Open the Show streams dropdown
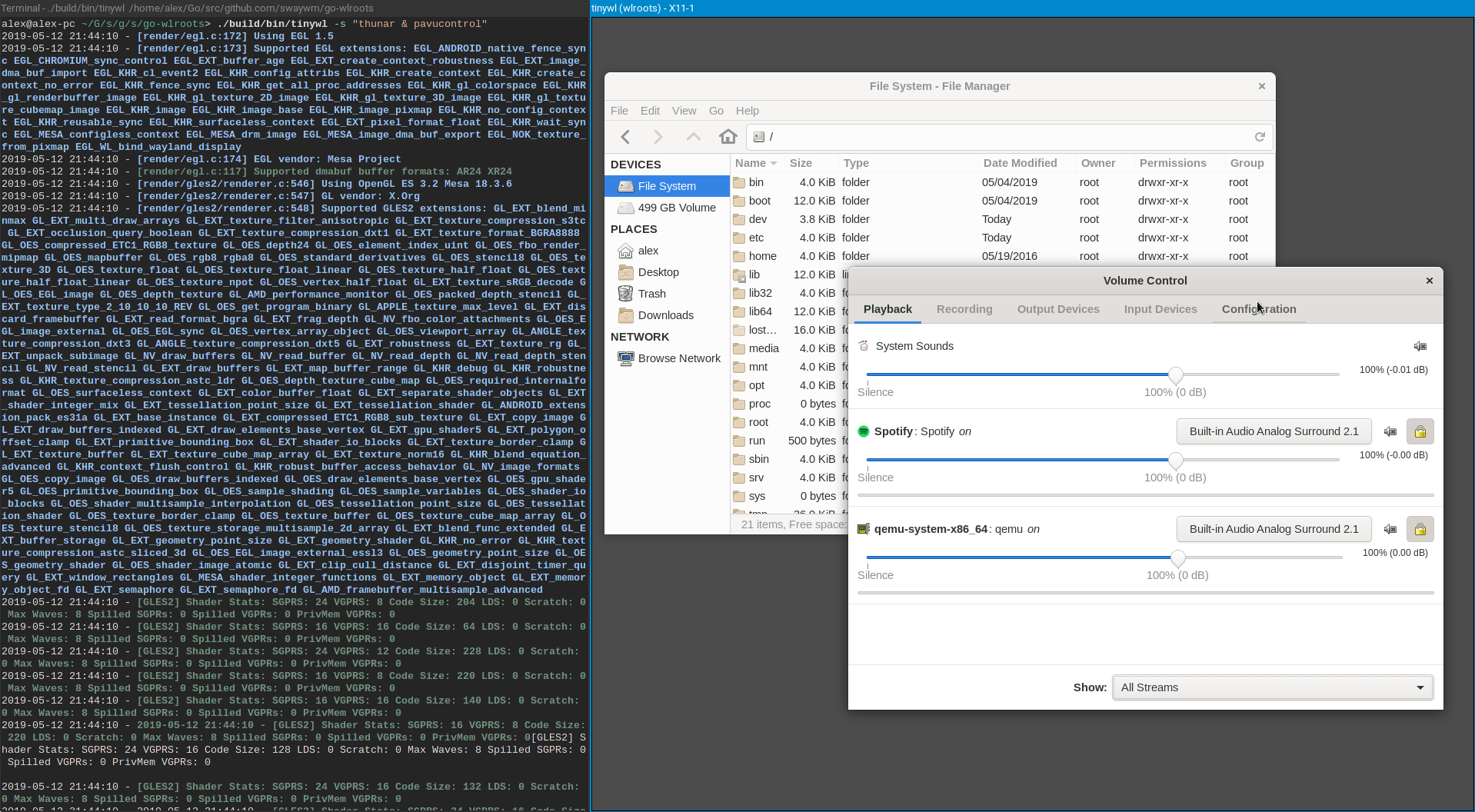1475x812 pixels. tap(1273, 687)
